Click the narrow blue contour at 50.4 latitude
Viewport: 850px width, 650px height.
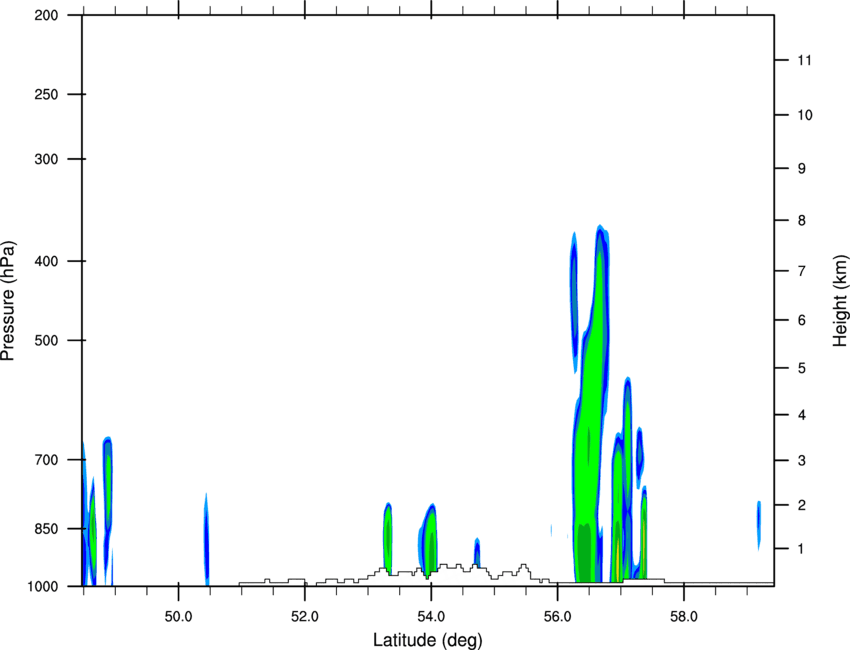(x=207, y=539)
